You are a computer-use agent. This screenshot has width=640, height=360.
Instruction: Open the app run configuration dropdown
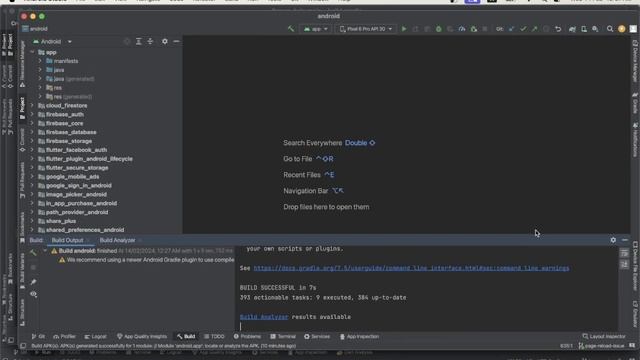point(316,29)
